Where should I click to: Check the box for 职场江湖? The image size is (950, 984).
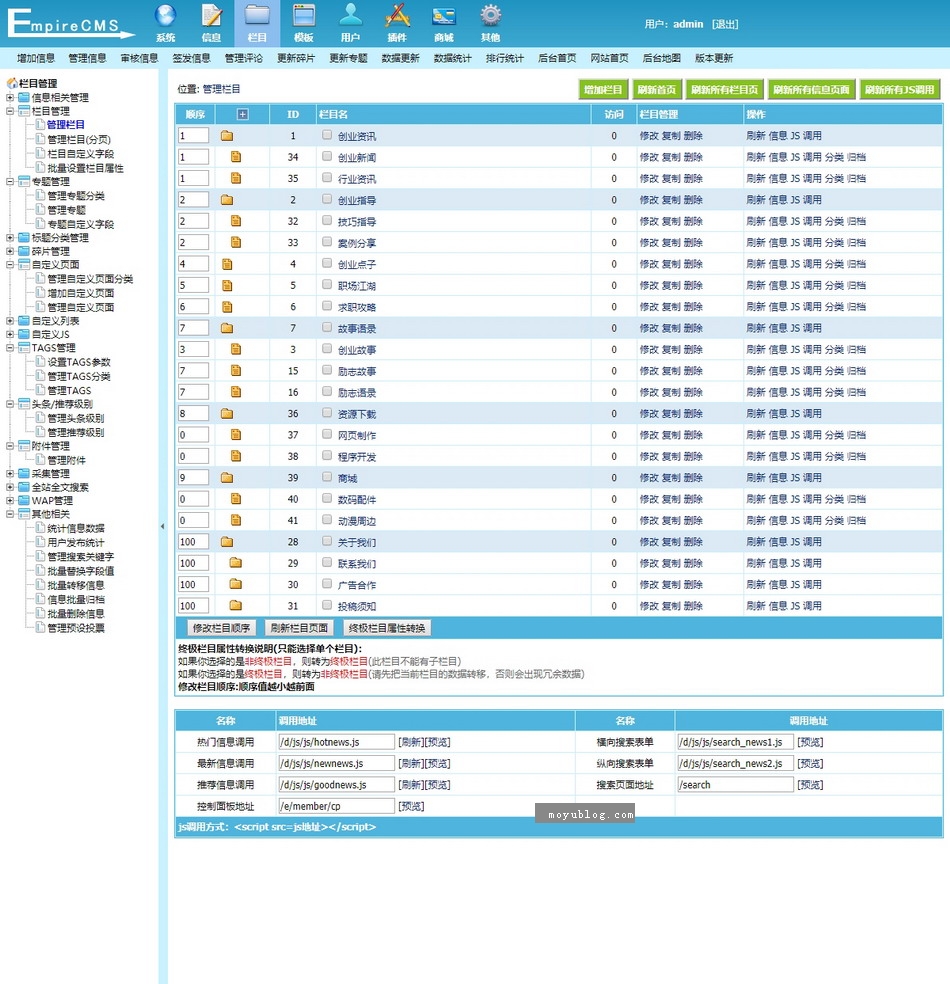pos(327,284)
